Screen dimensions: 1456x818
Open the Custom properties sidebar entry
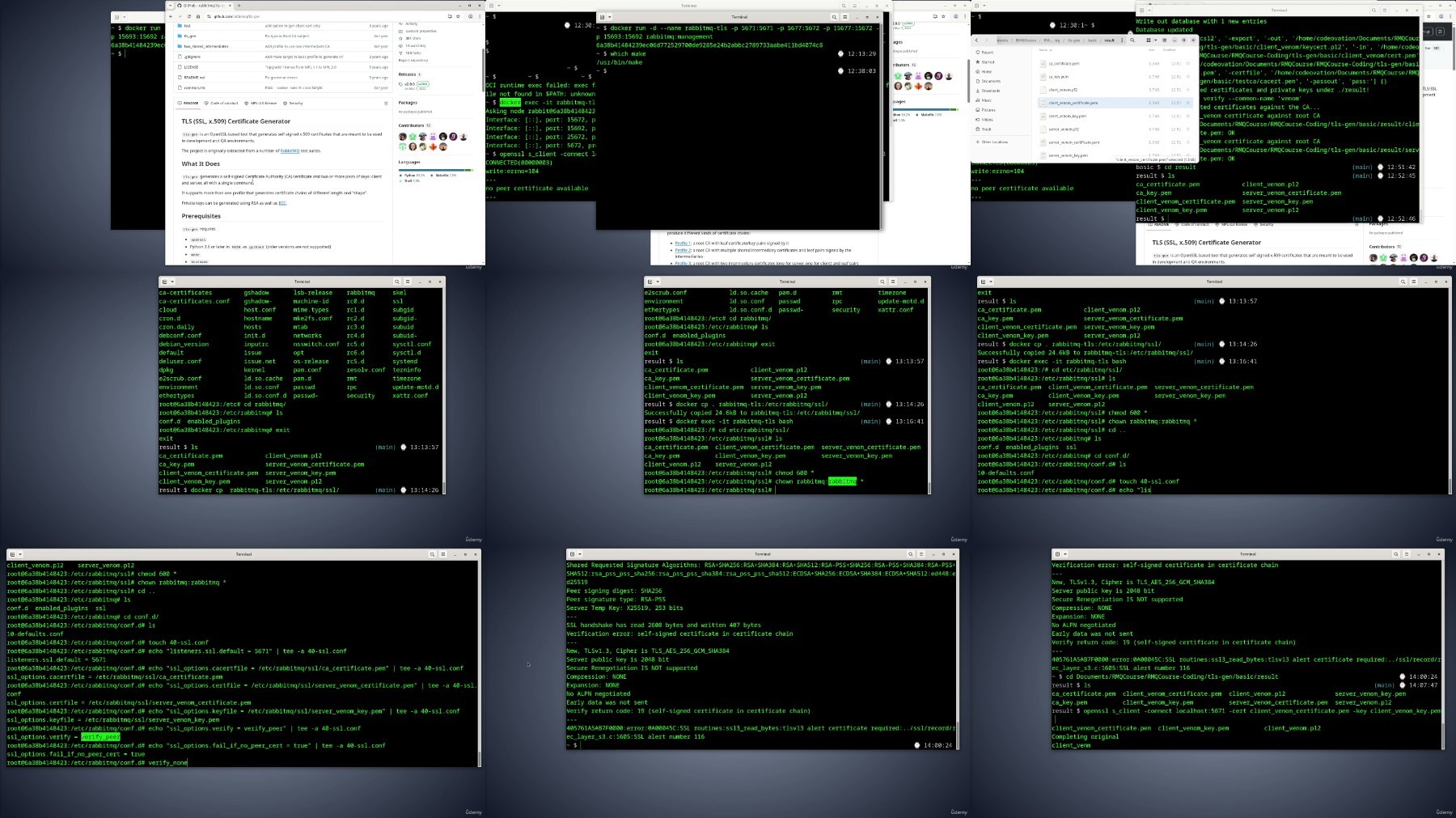(418, 31)
